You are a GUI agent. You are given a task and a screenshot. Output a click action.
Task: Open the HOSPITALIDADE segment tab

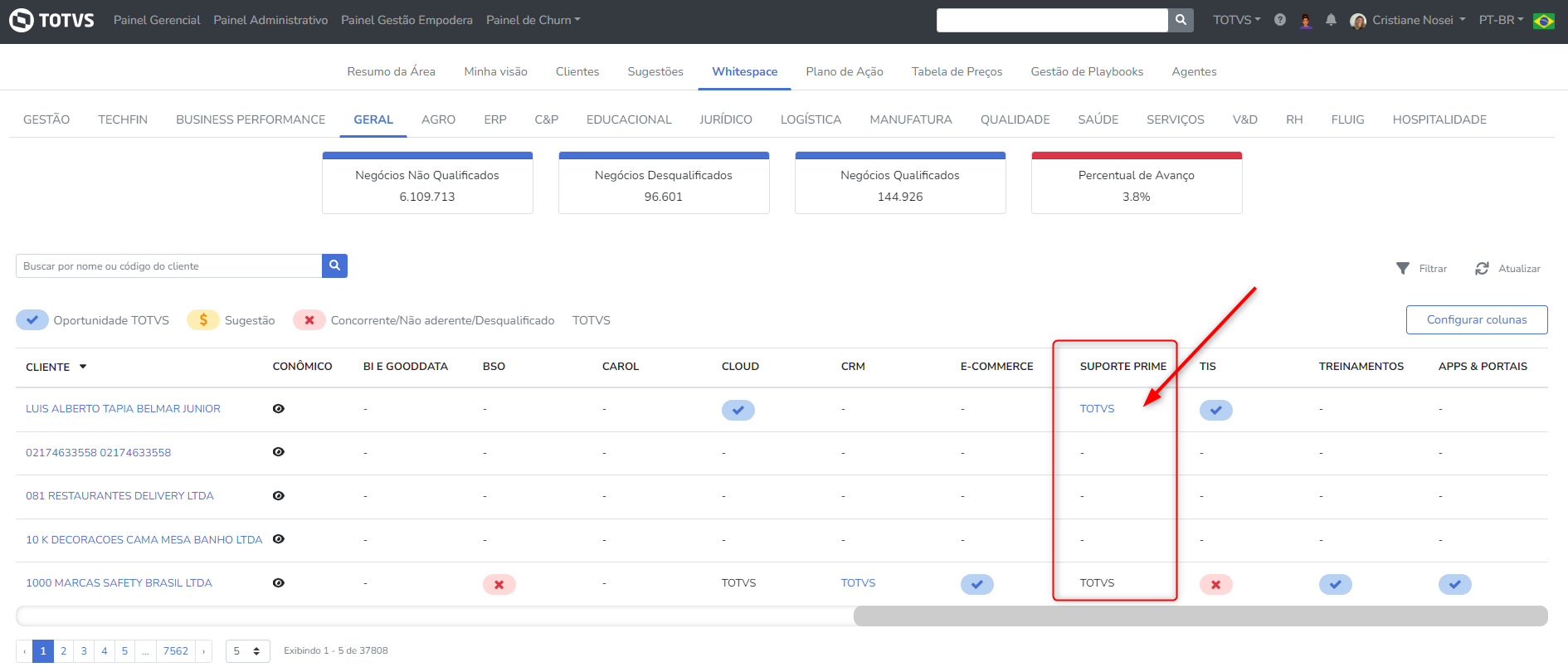pos(1439,119)
